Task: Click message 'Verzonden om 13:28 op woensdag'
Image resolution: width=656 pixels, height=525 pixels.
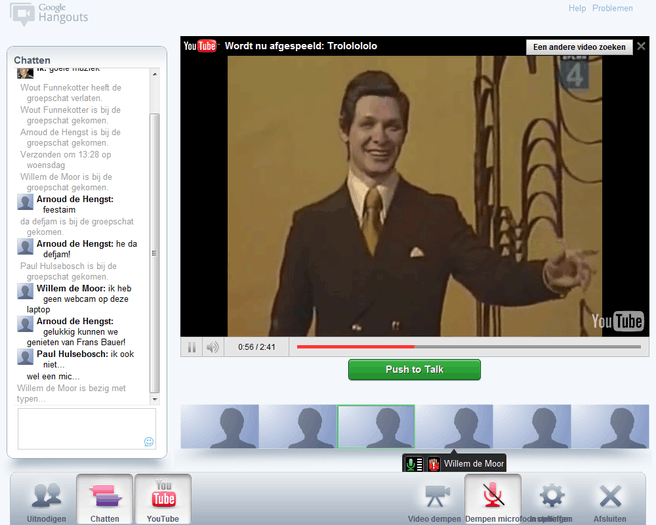Action: [x=66, y=160]
